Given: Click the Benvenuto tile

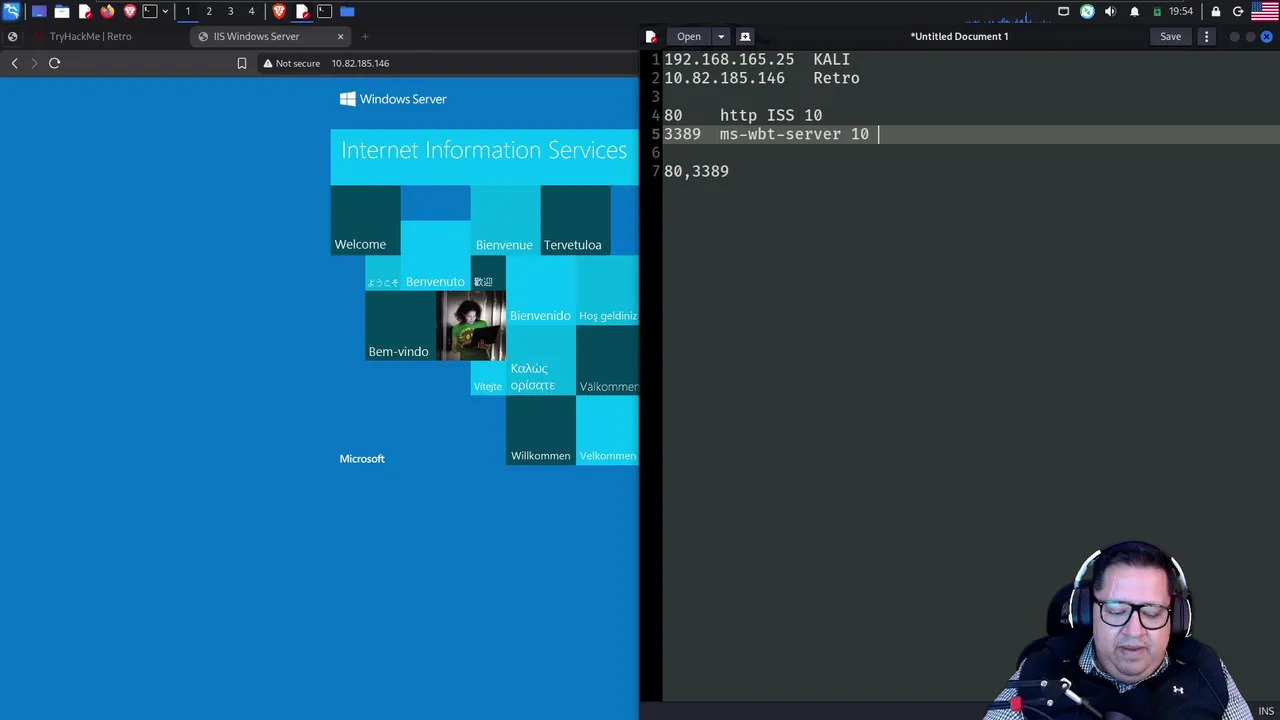Looking at the screenshot, I should click(x=435, y=255).
